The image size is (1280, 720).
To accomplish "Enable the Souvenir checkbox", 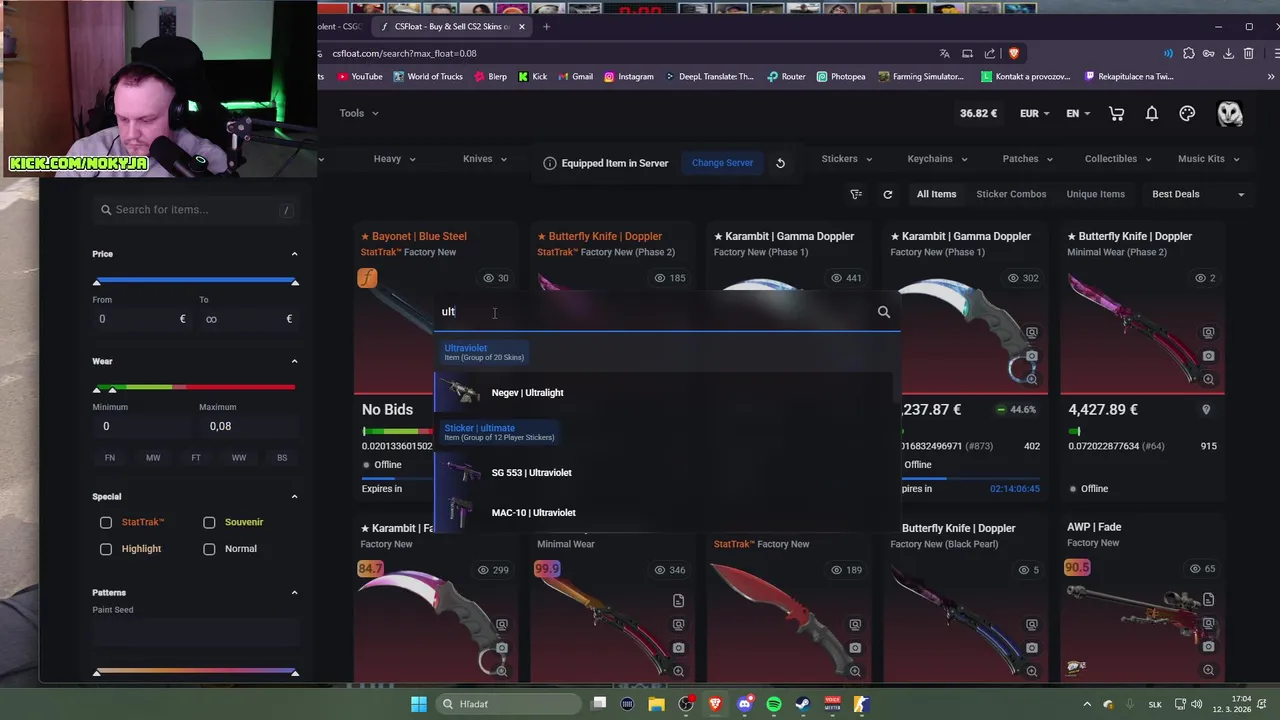I will pos(209,522).
